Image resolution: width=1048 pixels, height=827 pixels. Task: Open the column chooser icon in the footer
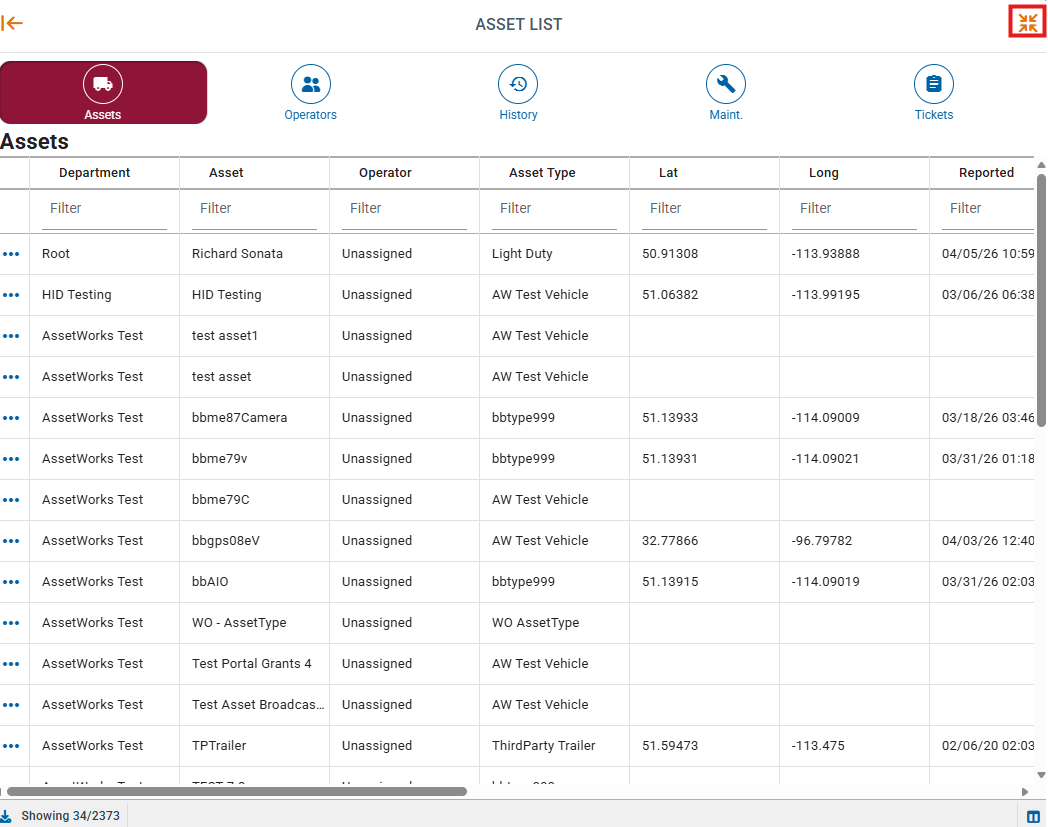tap(1033, 816)
